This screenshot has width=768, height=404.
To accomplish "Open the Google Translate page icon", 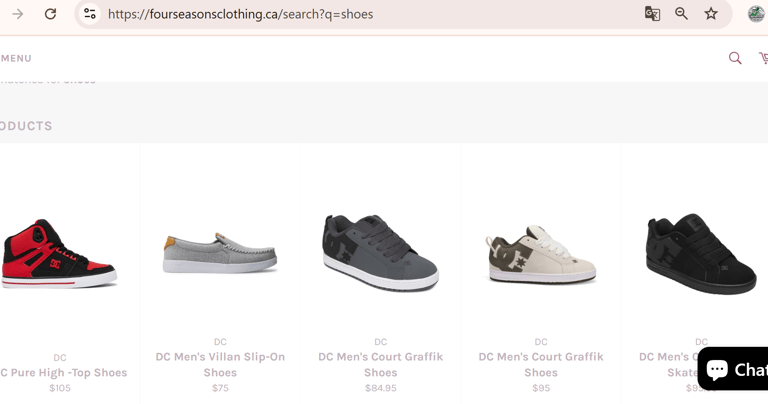I will click(x=652, y=14).
